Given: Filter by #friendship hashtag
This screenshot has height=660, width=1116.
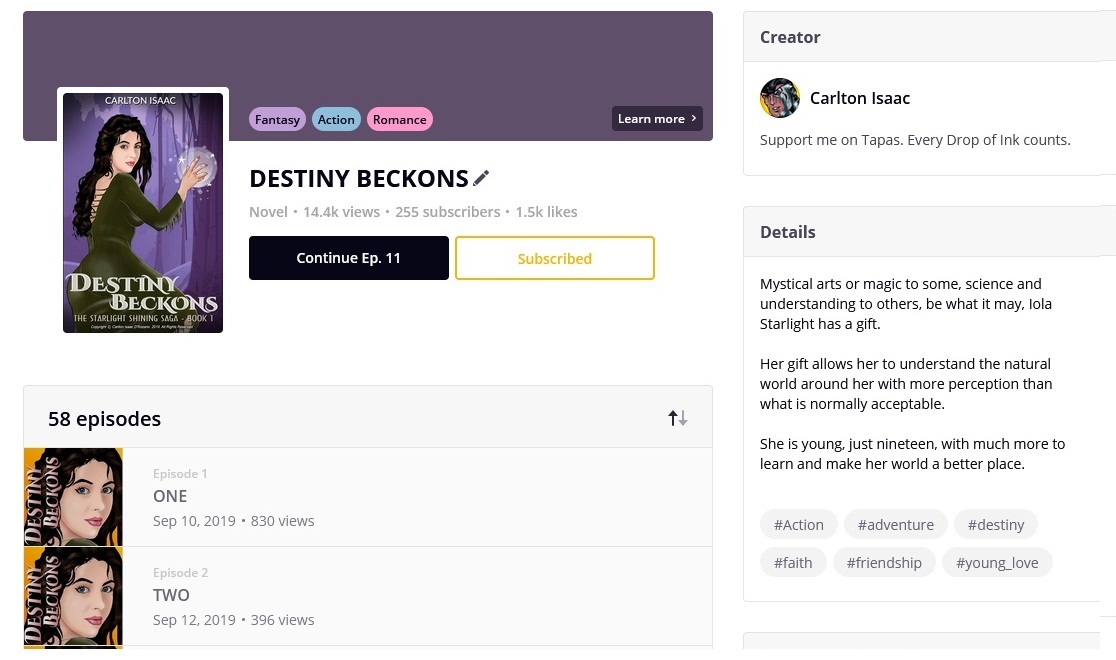Looking at the screenshot, I should click(x=884, y=563).
